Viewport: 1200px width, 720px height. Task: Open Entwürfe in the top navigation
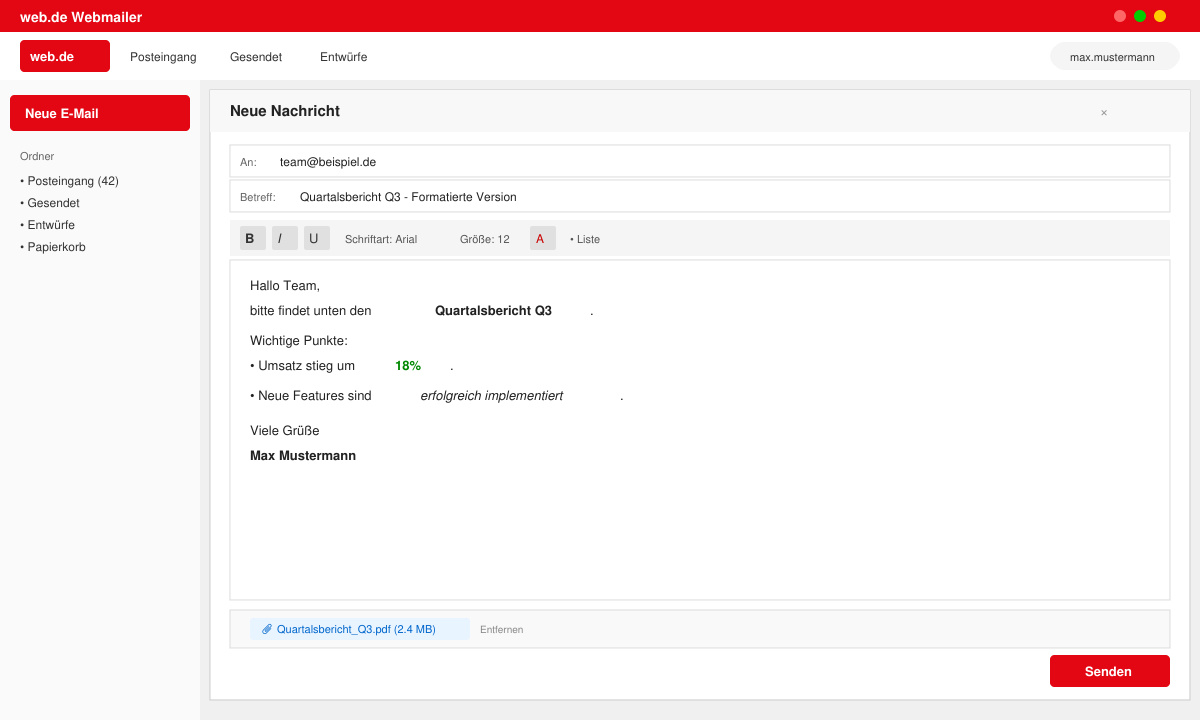tap(344, 57)
